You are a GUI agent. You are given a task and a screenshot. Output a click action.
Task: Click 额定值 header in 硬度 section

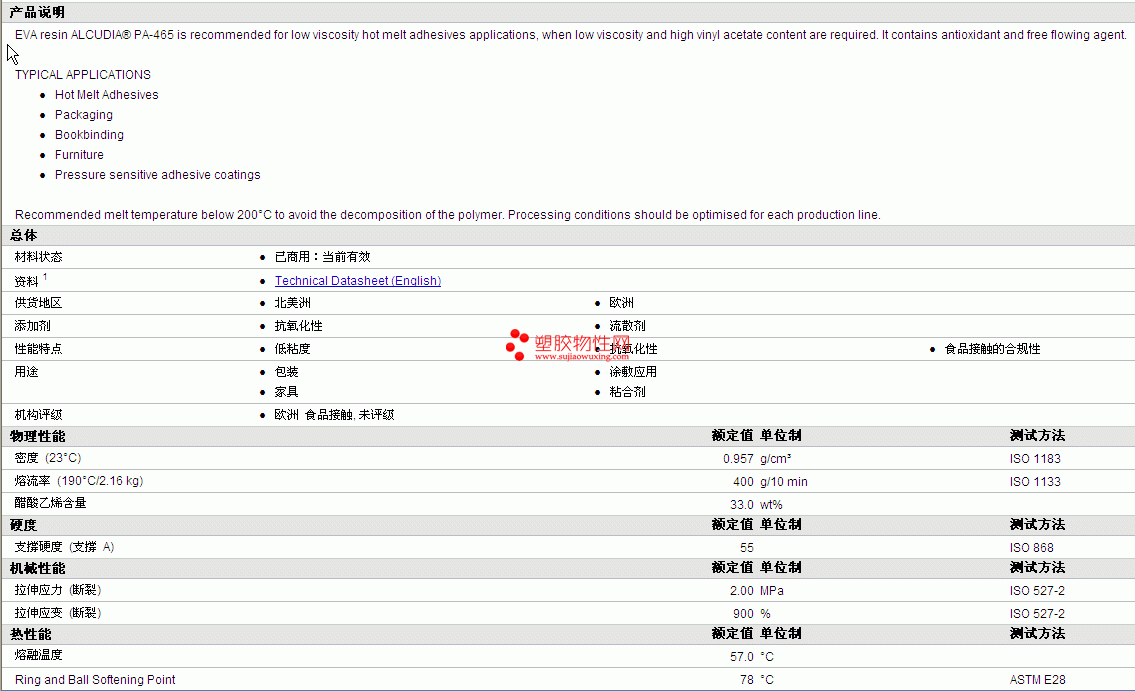[732, 525]
